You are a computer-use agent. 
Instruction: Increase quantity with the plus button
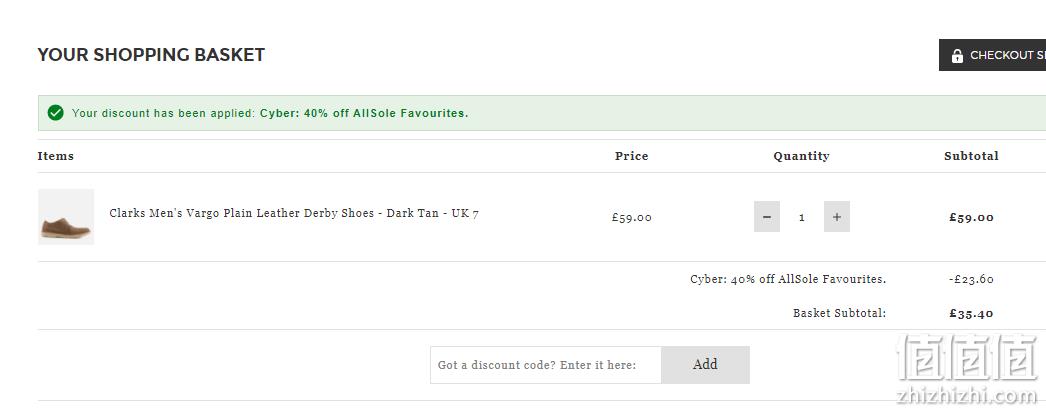[x=837, y=217]
